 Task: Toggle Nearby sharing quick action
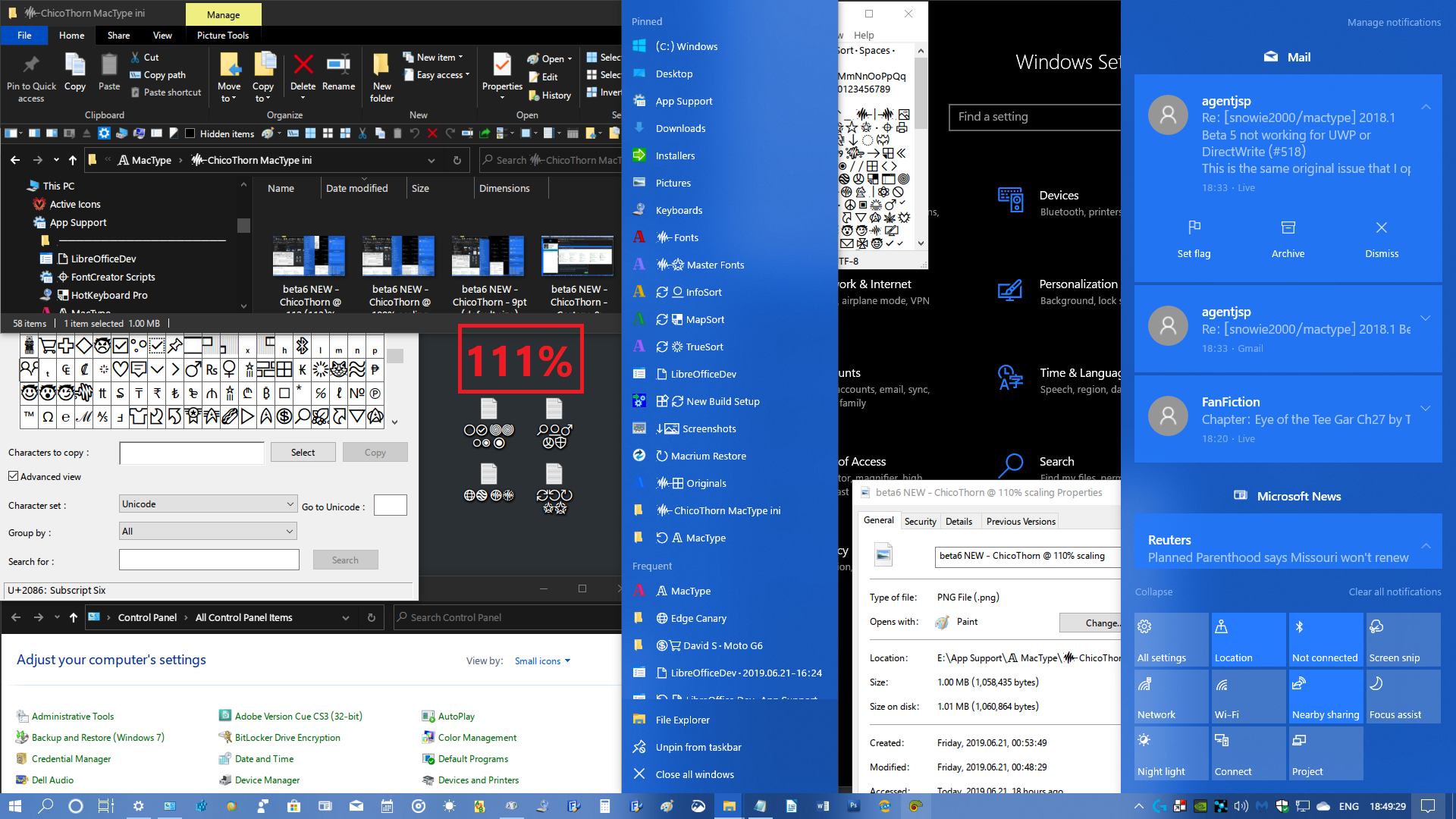click(x=1326, y=696)
